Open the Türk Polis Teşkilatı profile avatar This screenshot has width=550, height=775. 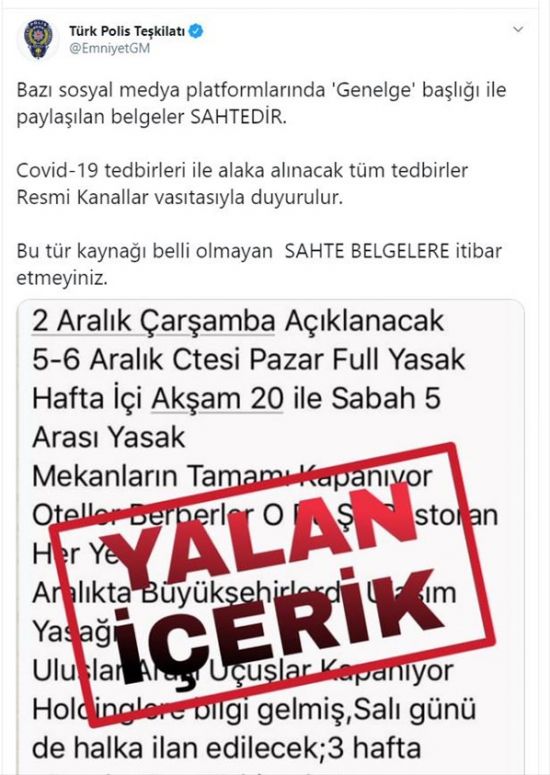click(x=39, y=40)
